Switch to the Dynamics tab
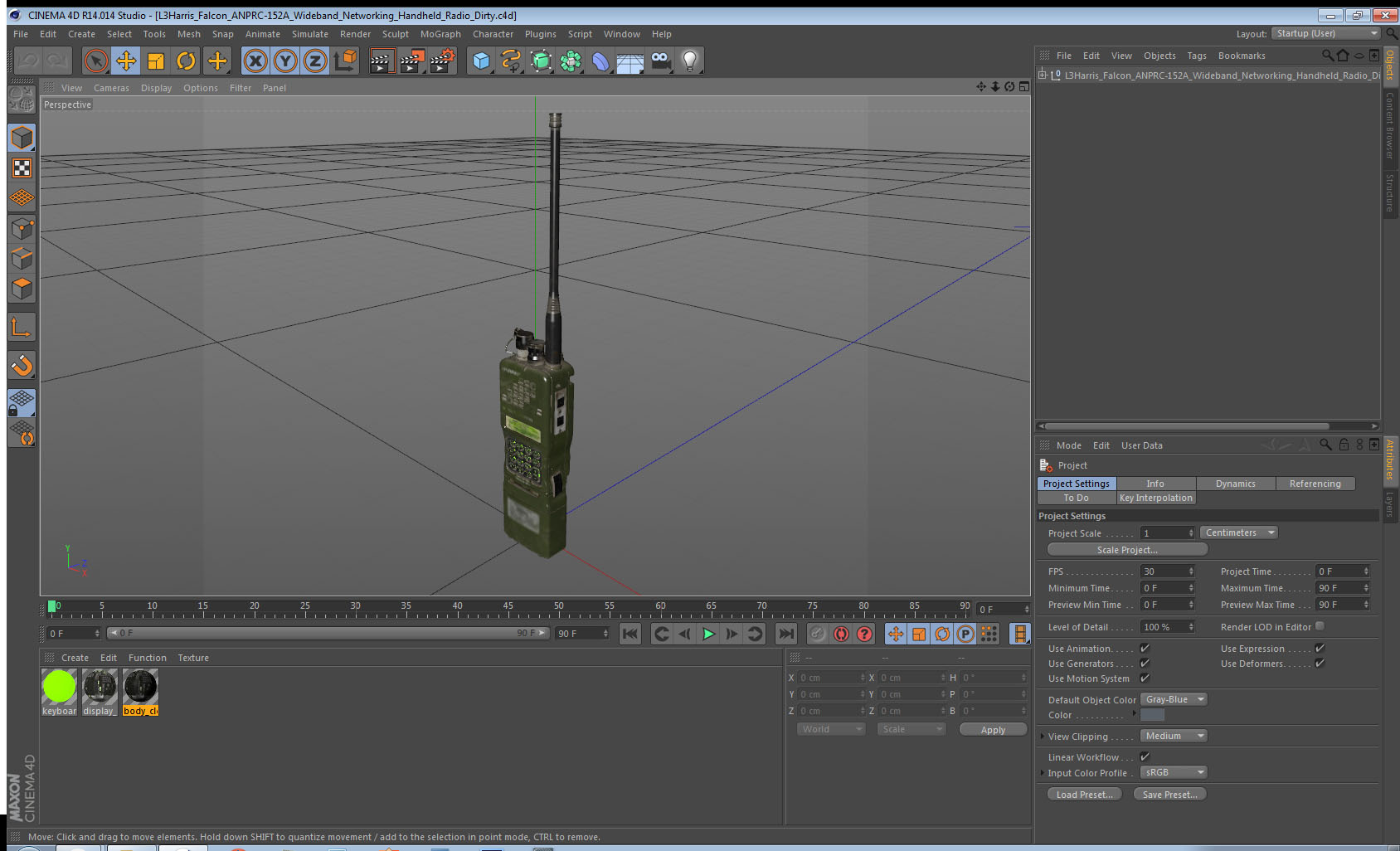Screen dimensions: 1400x851 pyautogui.click(x=1235, y=484)
